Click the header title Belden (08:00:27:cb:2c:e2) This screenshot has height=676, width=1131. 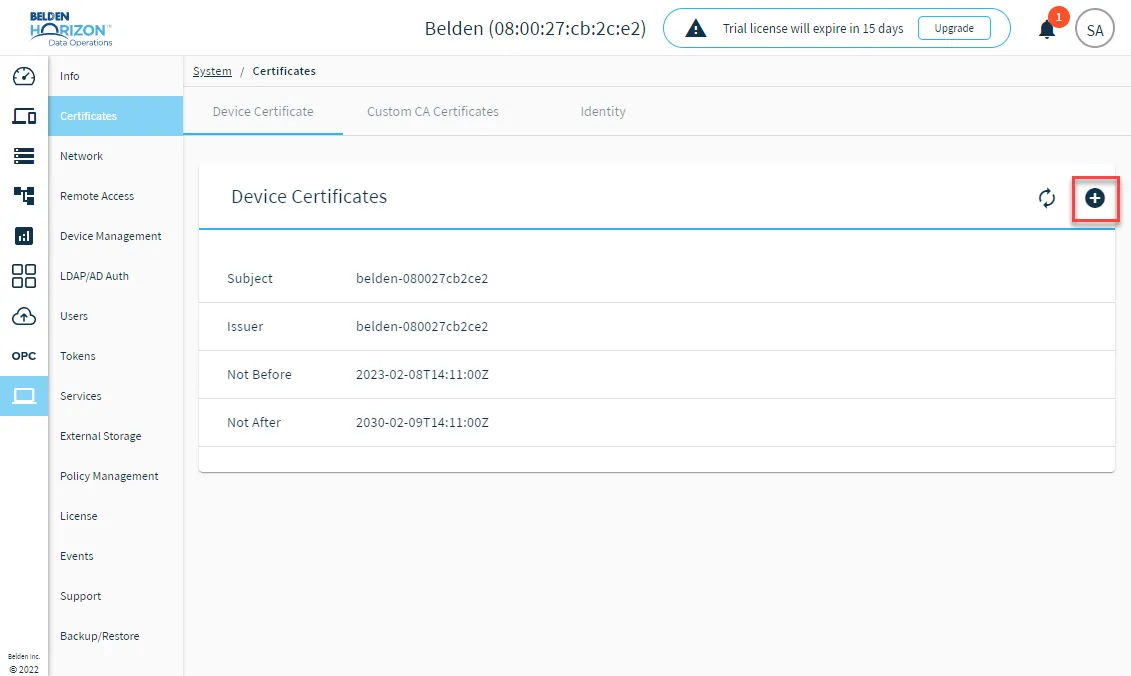click(535, 28)
